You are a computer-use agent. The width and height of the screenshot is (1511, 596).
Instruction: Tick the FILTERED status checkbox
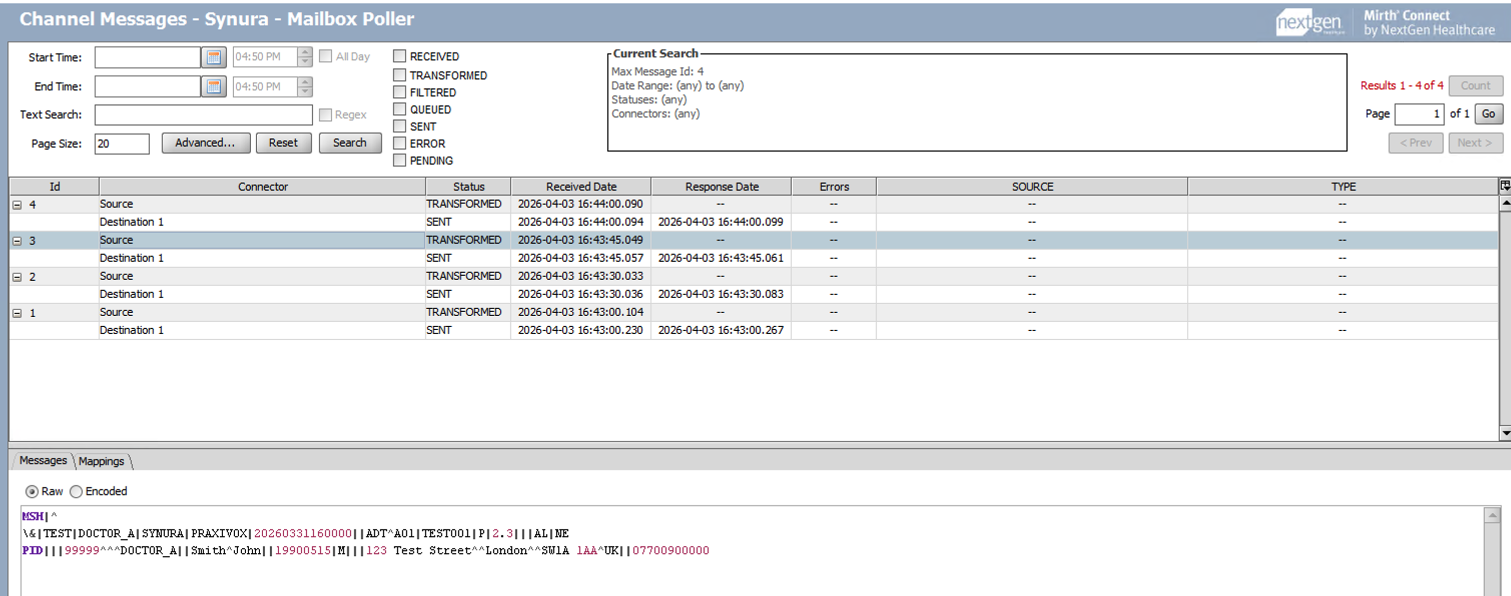400,92
